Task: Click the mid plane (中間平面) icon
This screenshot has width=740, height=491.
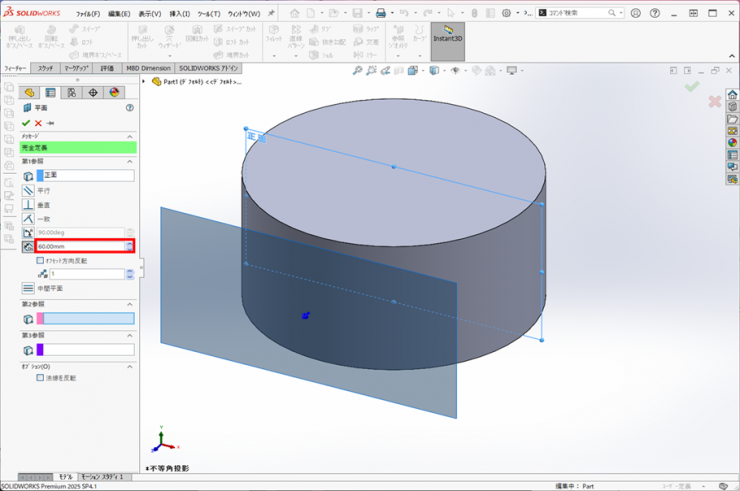Action: (28, 288)
